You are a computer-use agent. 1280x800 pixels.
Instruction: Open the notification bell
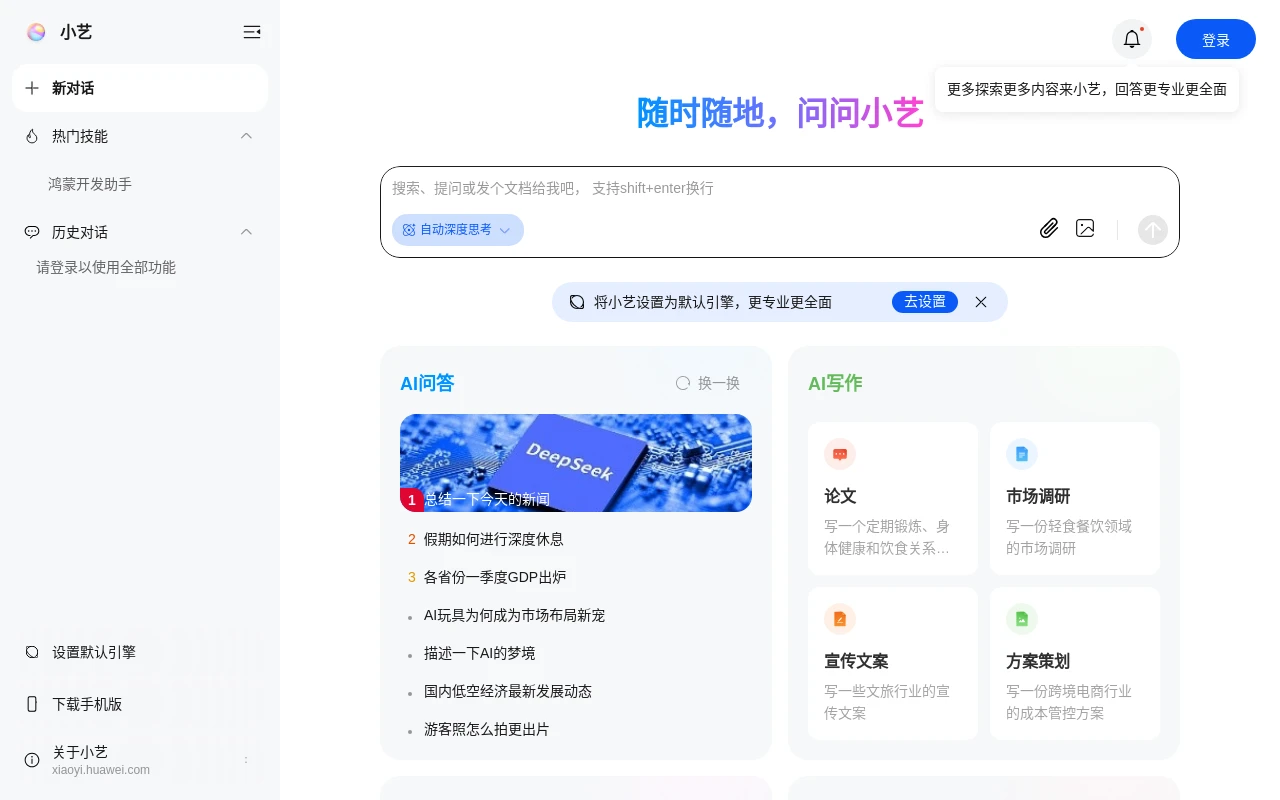click(x=1131, y=39)
